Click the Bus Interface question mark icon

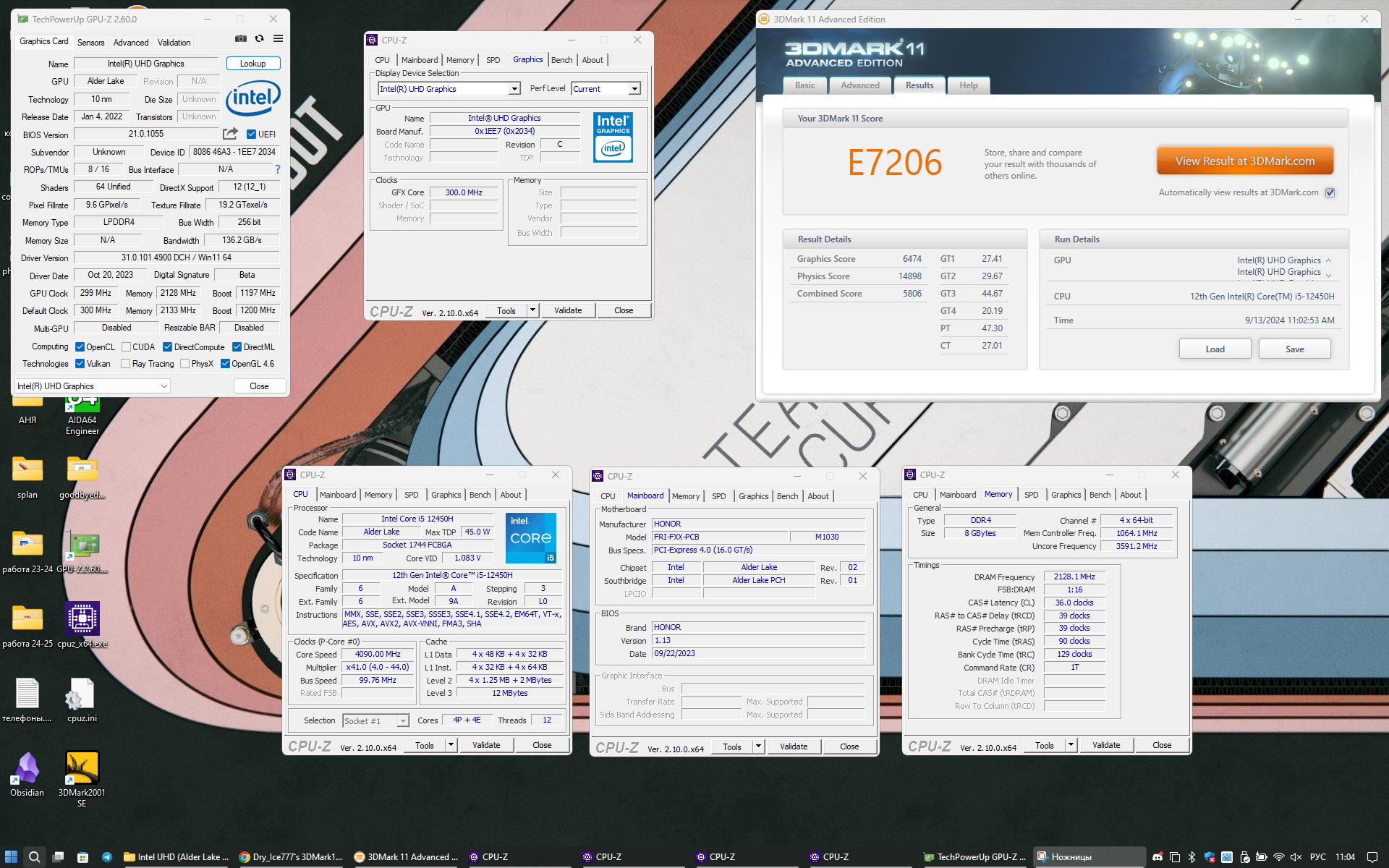pyautogui.click(x=277, y=169)
